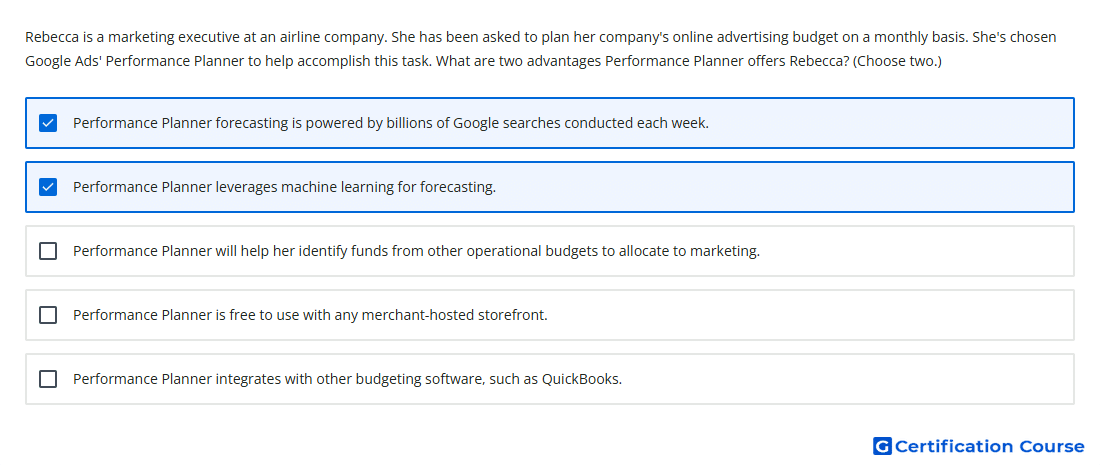Click the blue G logo icon
This screenshot has width=1100, height=465.
coord(882,446)
